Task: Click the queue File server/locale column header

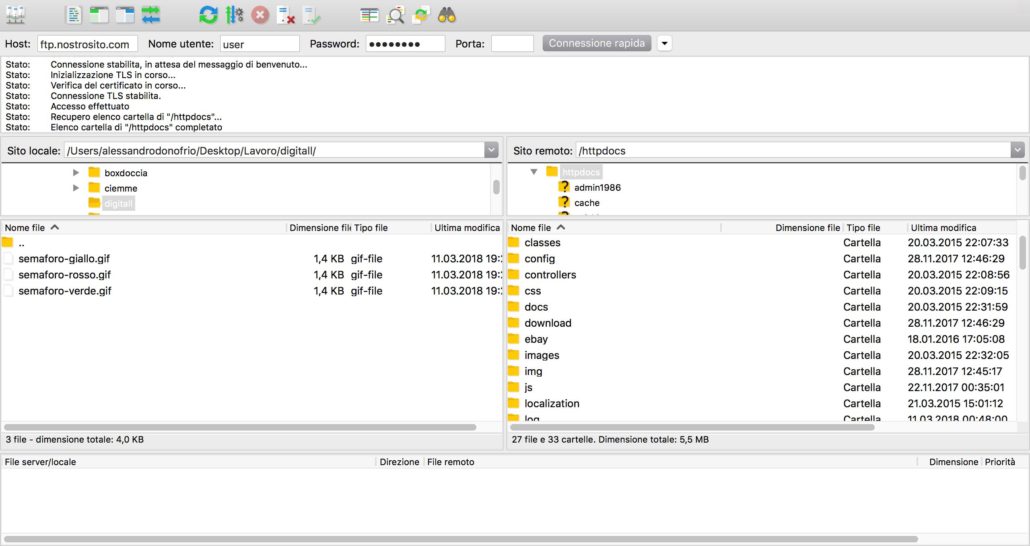Action: coord(189,462)
